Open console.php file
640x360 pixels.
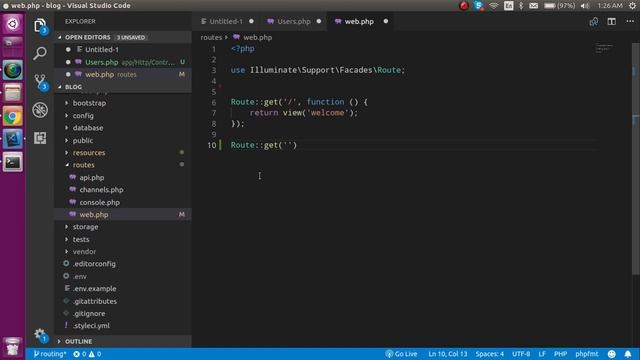coord(123,202)
